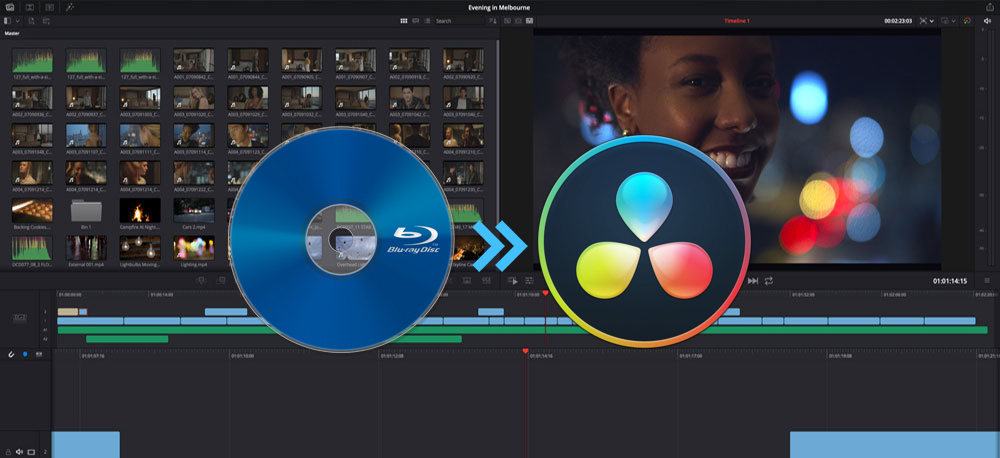Click the 01:00:14:00 upper ruler mark
1000x458 pixels.
coord(161,295)
